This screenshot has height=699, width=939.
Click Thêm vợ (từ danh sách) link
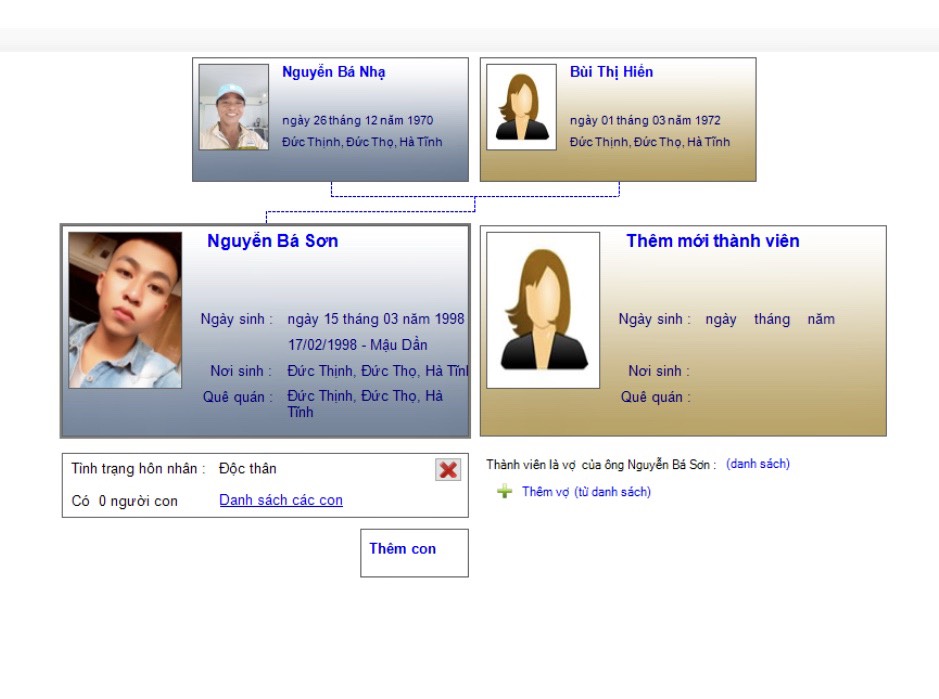586,492
